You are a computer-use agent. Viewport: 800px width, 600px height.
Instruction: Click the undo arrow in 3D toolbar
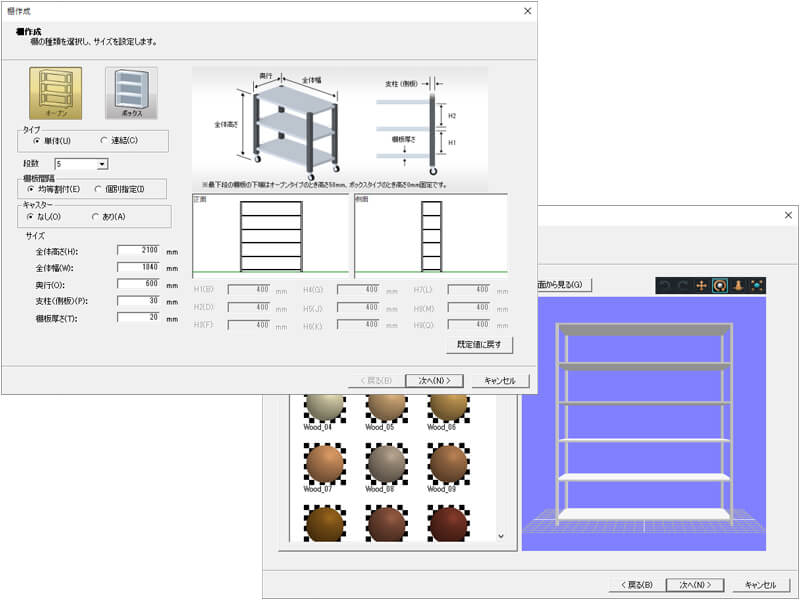(x=665, y=285)
